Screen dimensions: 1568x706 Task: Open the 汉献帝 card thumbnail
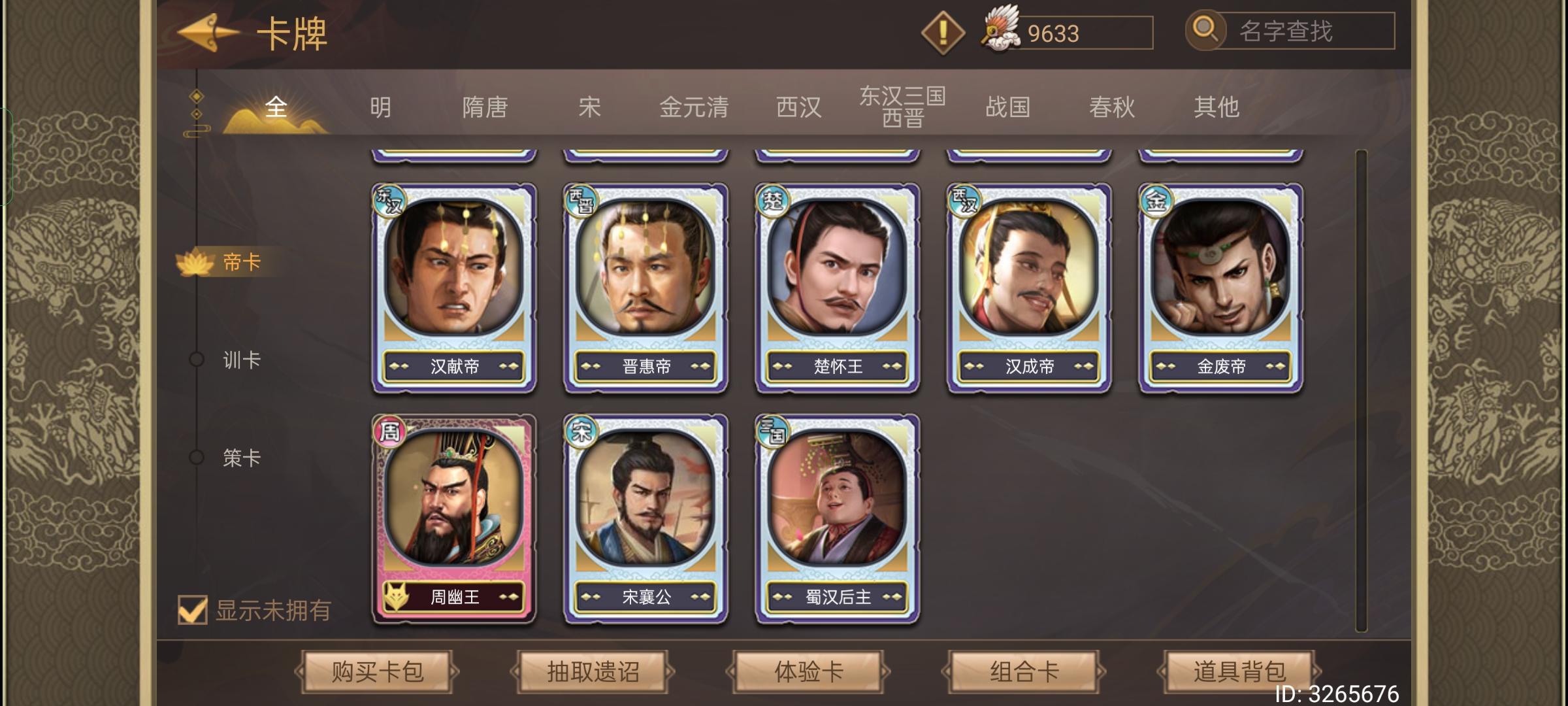pyautogui.click(x=454, y=288)
